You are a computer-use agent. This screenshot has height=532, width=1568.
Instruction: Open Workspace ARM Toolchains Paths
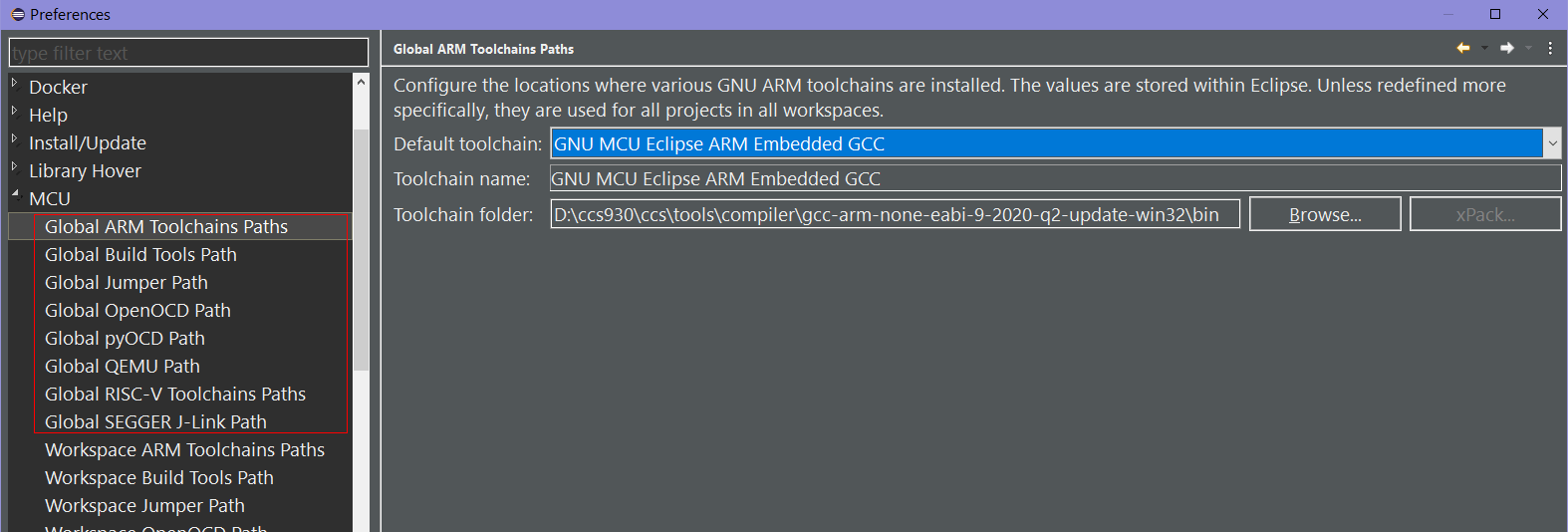click(x=184, y=450)
